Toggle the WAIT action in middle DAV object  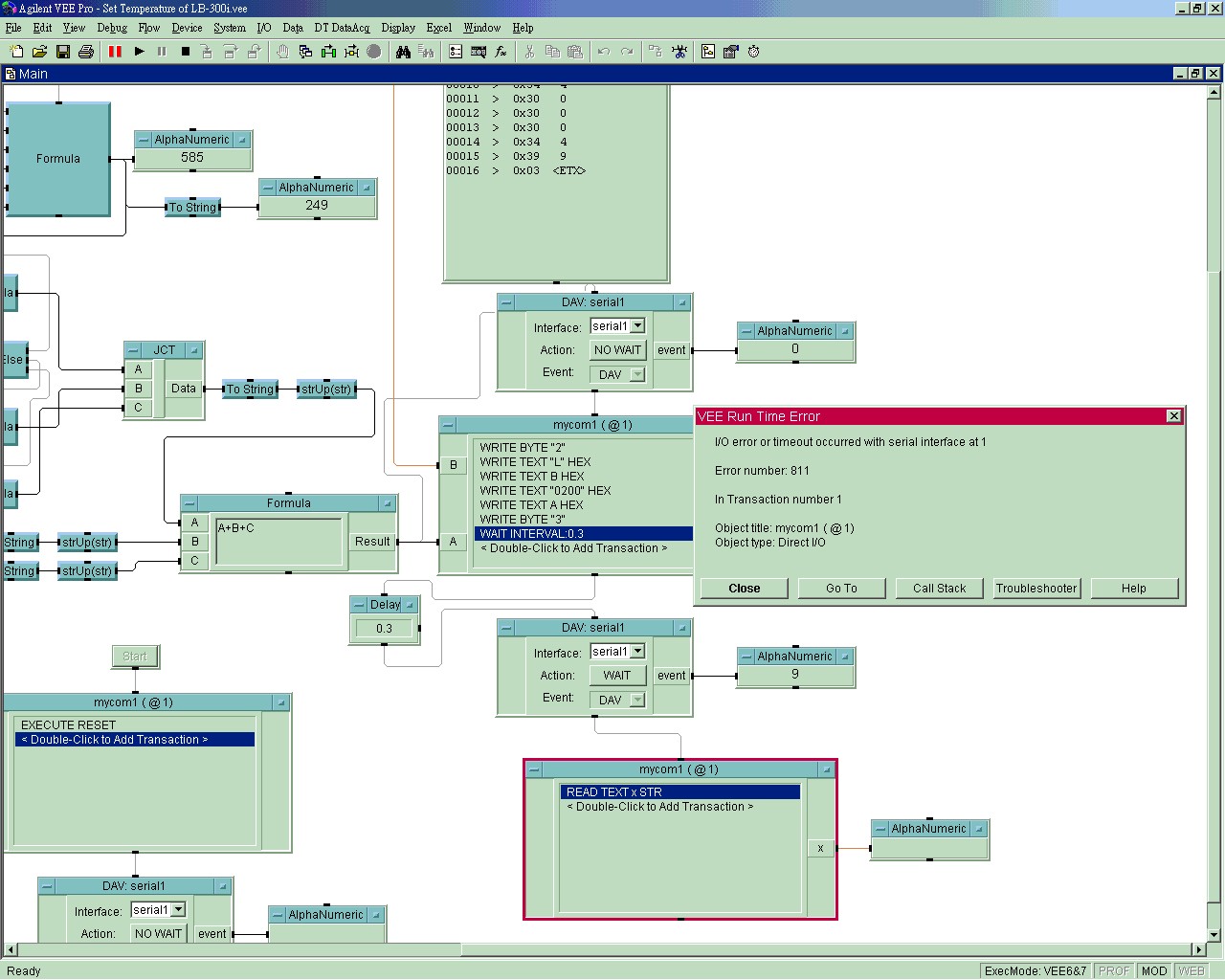click(617, 676)
